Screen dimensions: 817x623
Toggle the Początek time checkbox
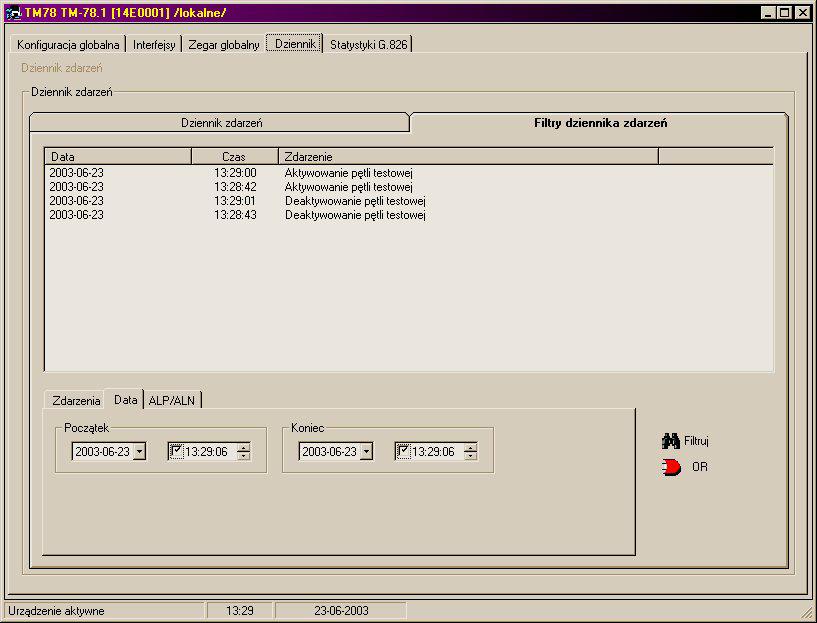click(177, 451)
